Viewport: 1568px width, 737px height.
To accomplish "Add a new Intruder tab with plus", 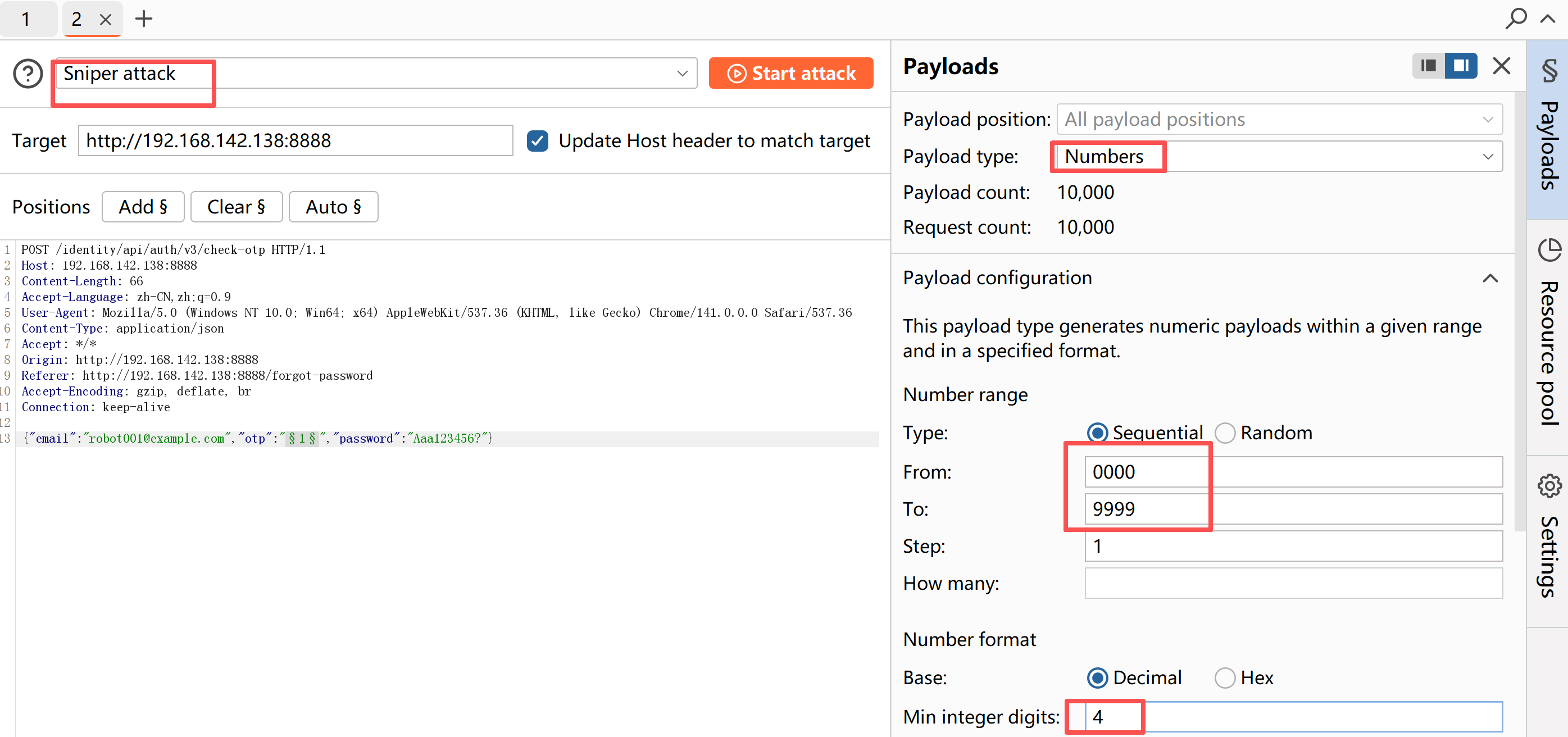I will point(144,19).
